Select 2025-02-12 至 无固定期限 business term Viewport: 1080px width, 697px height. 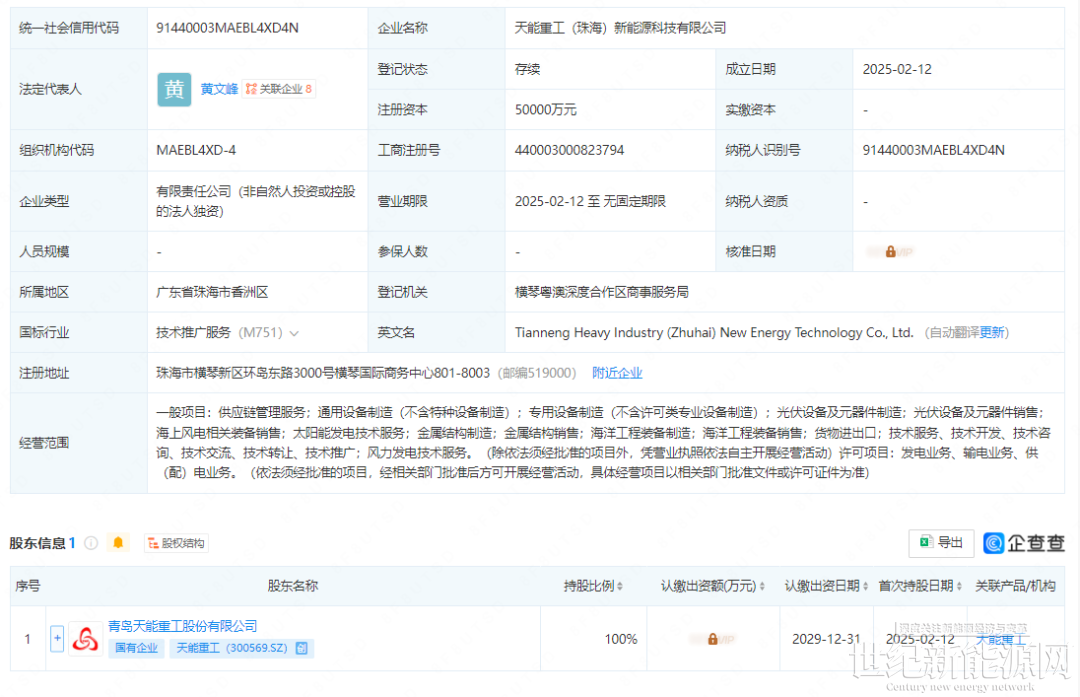click(590, 202)
